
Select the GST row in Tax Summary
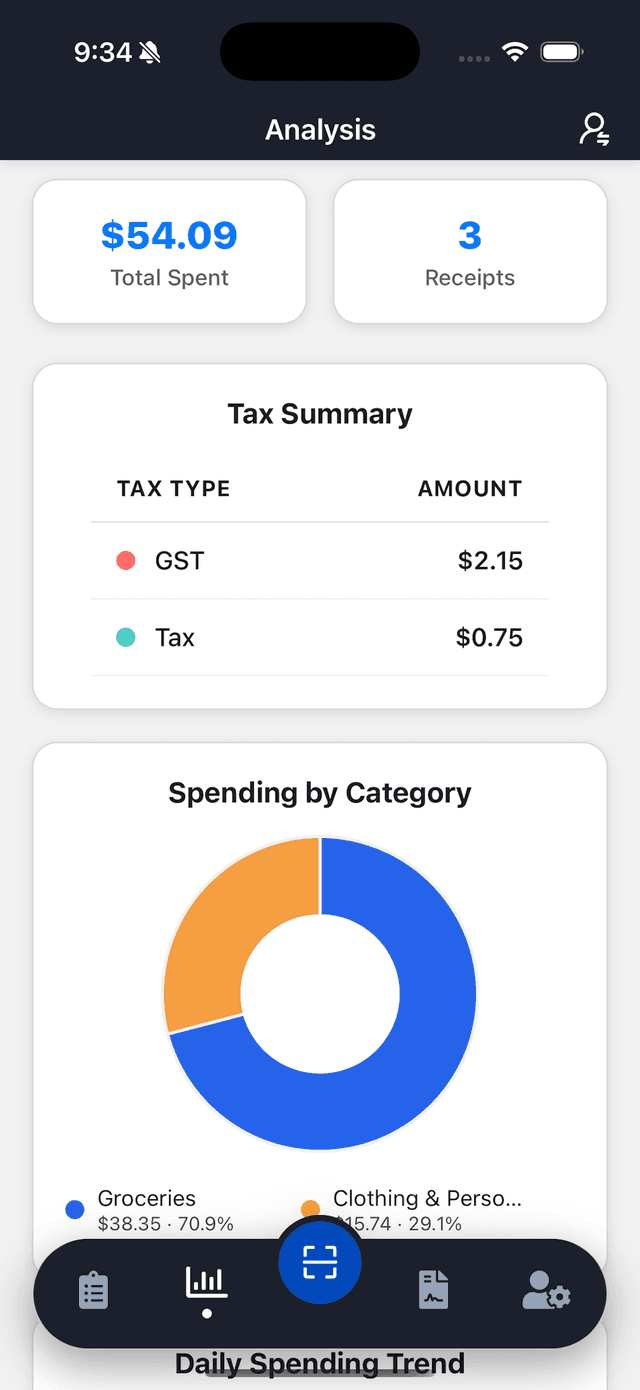(320, 561)
